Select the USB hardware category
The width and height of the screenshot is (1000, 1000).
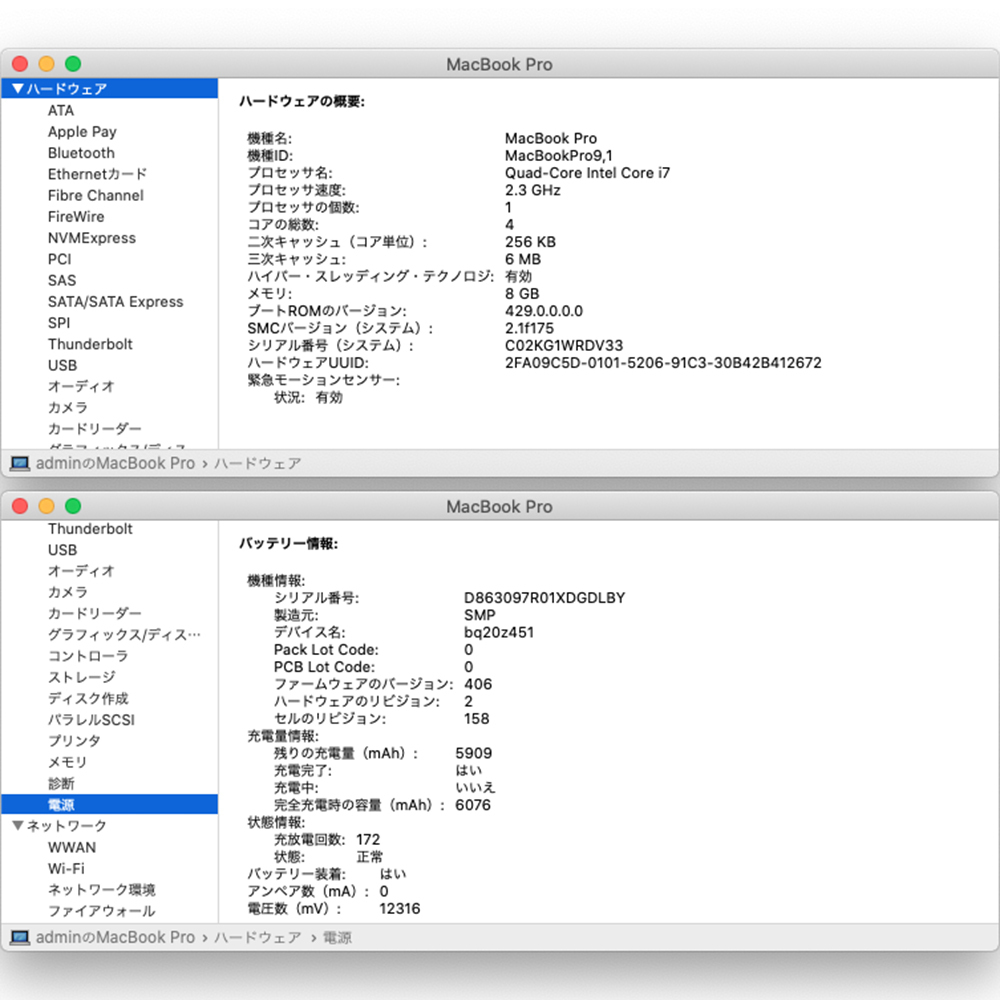click(63, 365)
